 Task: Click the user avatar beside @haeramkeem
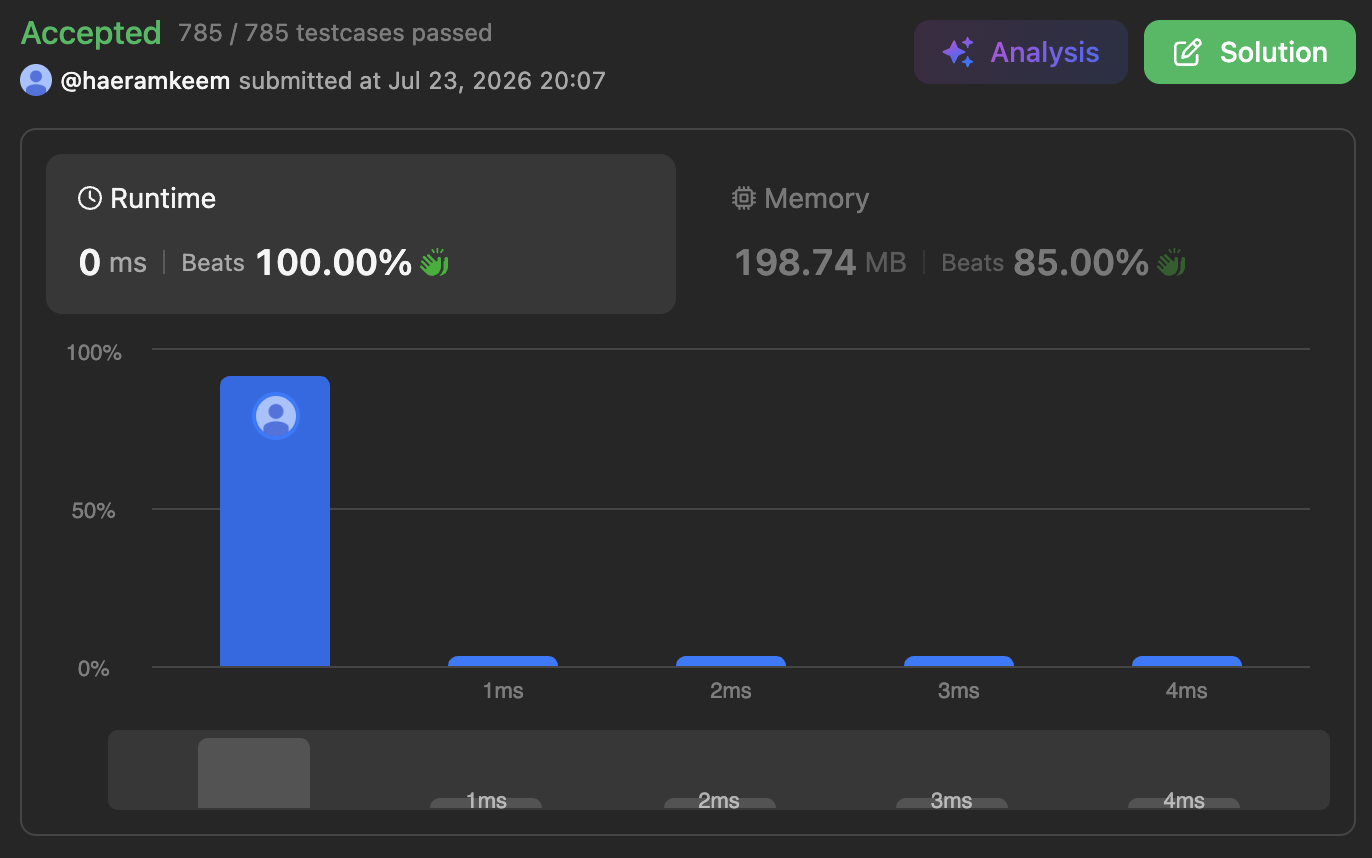pyautogui.click(x=36, y=80)
